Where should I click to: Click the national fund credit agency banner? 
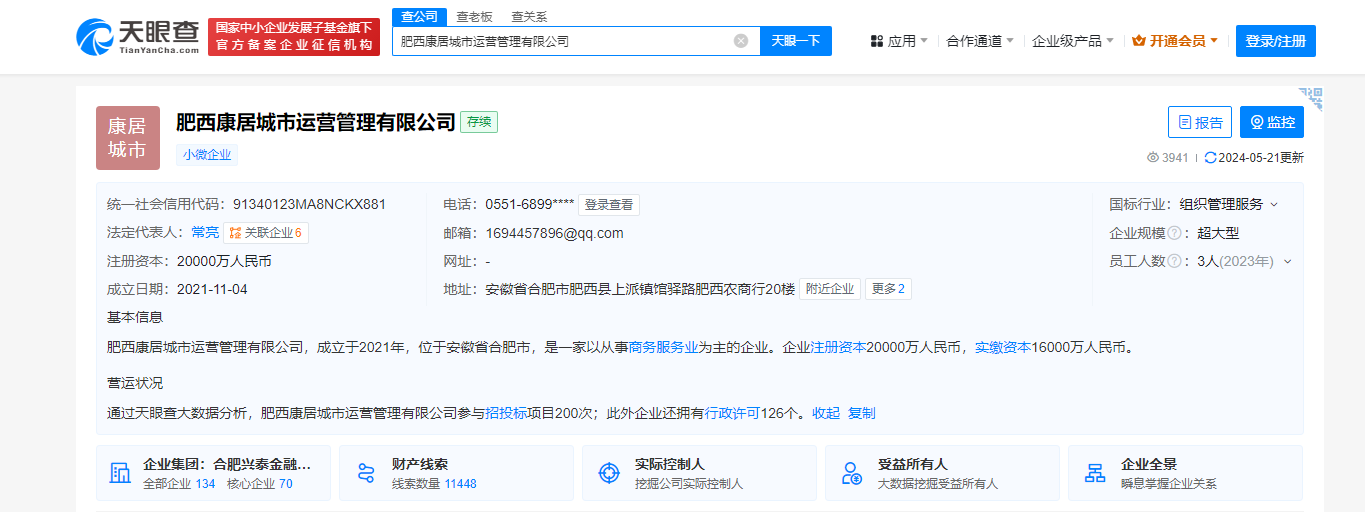[x=294, y=37]
